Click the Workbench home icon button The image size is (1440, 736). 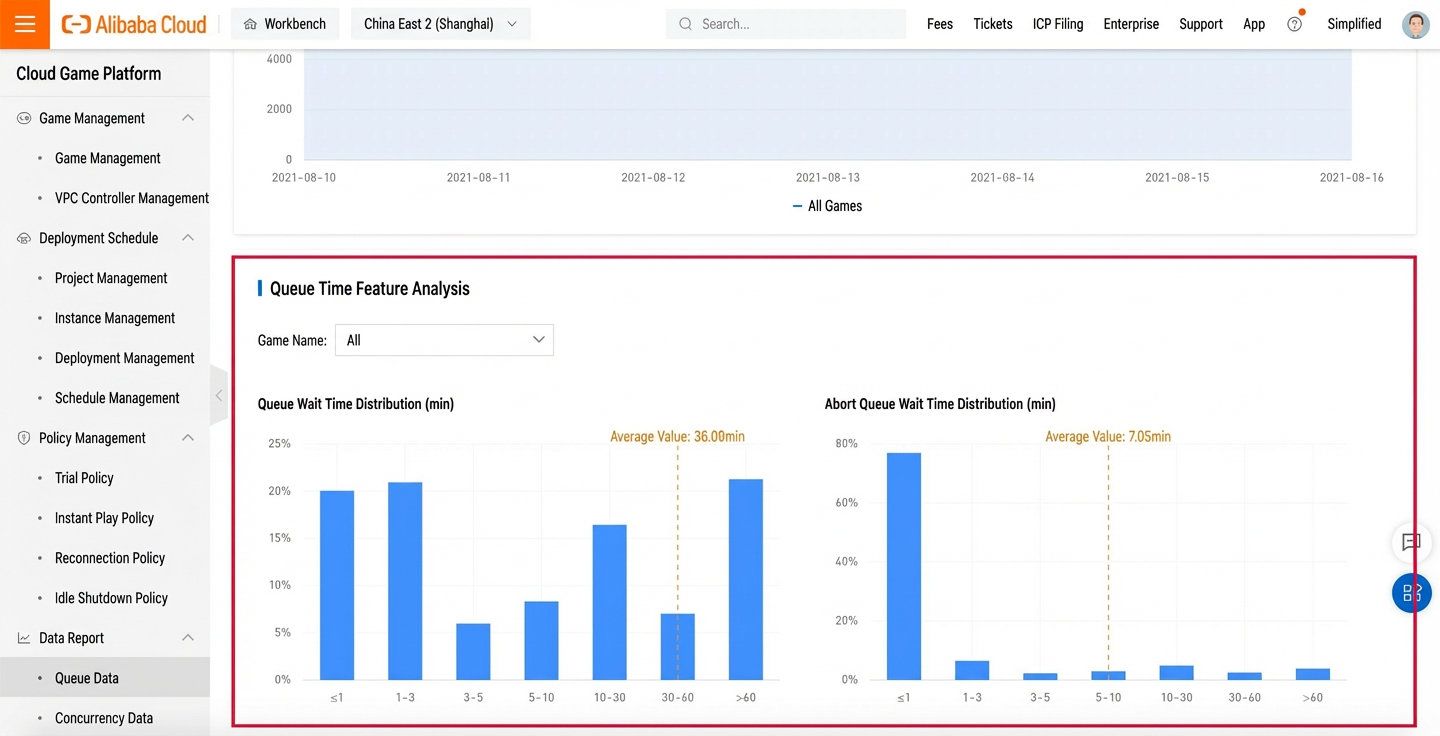(x=285, y=24)
